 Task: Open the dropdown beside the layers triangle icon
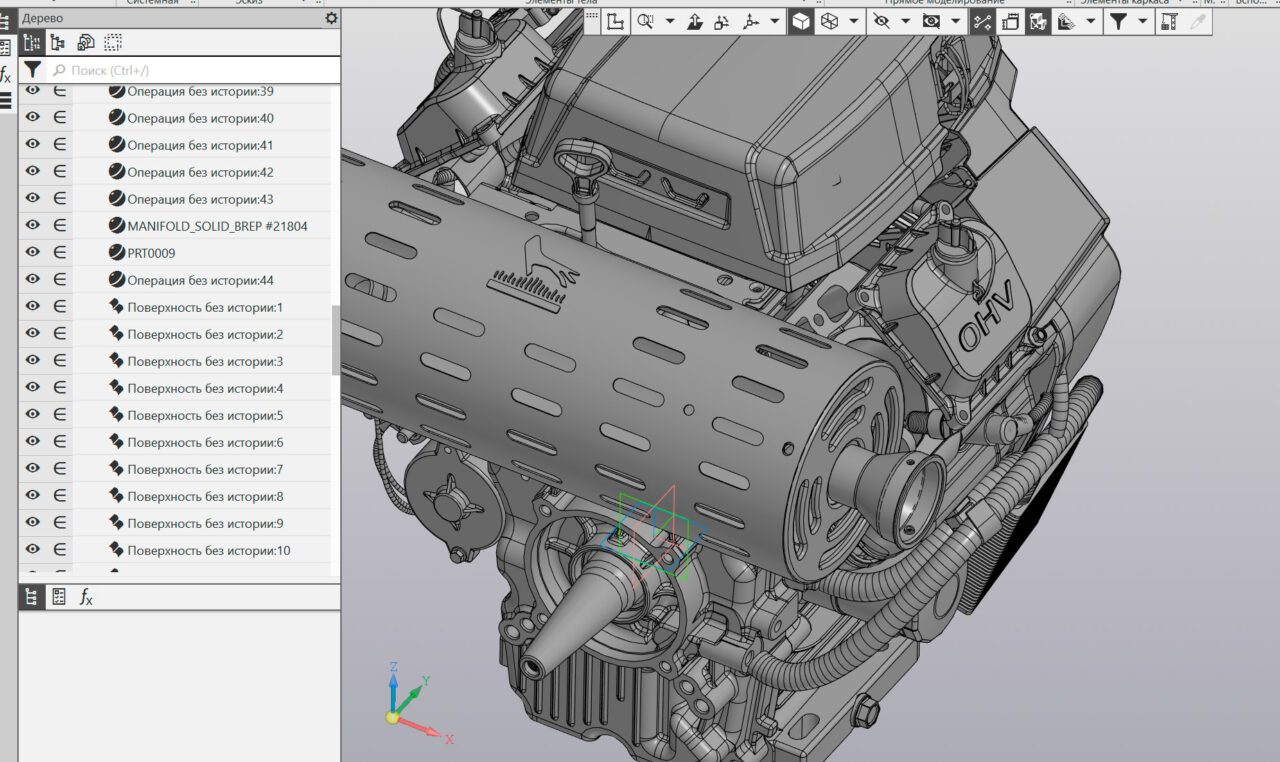[1090, 21]
